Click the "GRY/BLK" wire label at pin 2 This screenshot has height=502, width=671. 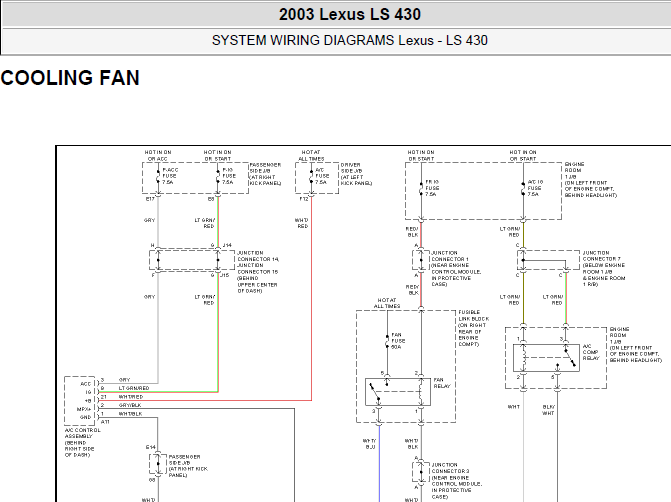click(130, 405)
